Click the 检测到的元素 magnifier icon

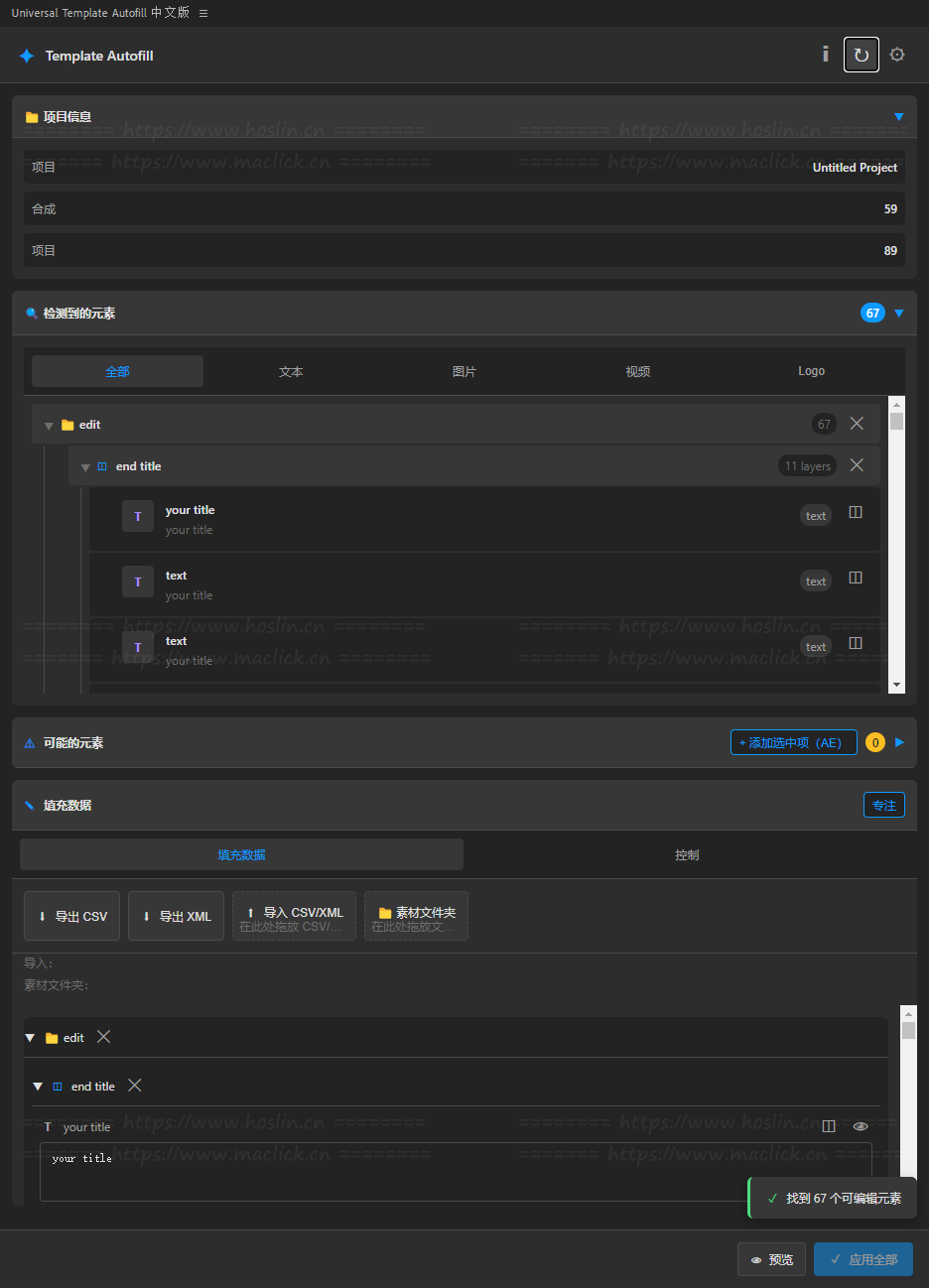[32, 314]
